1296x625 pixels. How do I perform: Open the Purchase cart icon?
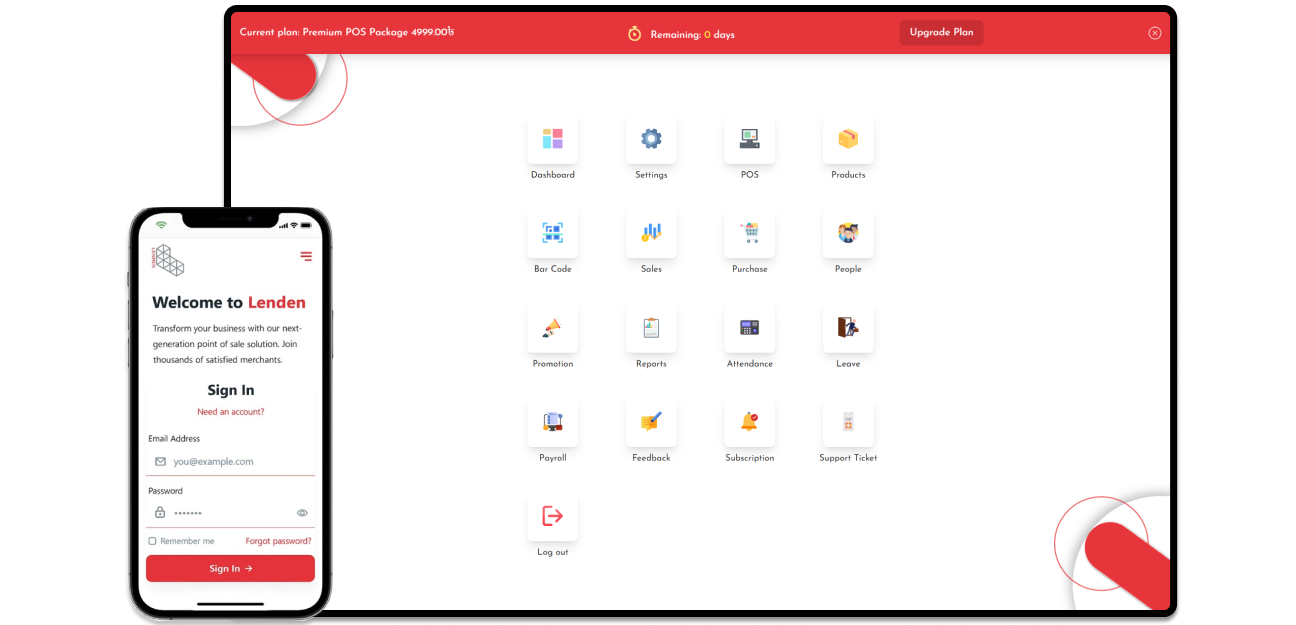pyautogui.click(x=749, y=233)
